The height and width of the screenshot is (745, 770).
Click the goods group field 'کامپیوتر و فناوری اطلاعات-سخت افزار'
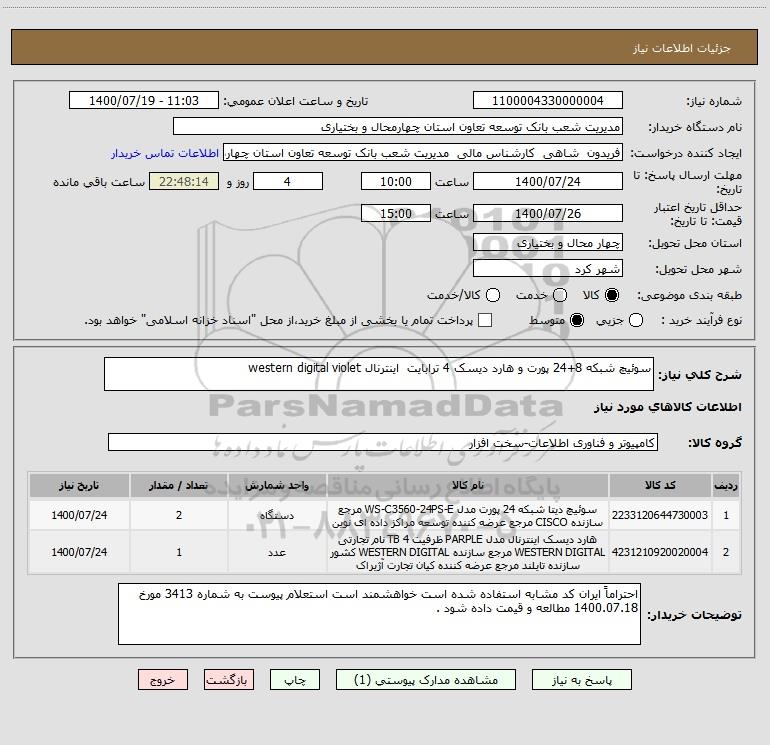(383, 442)
